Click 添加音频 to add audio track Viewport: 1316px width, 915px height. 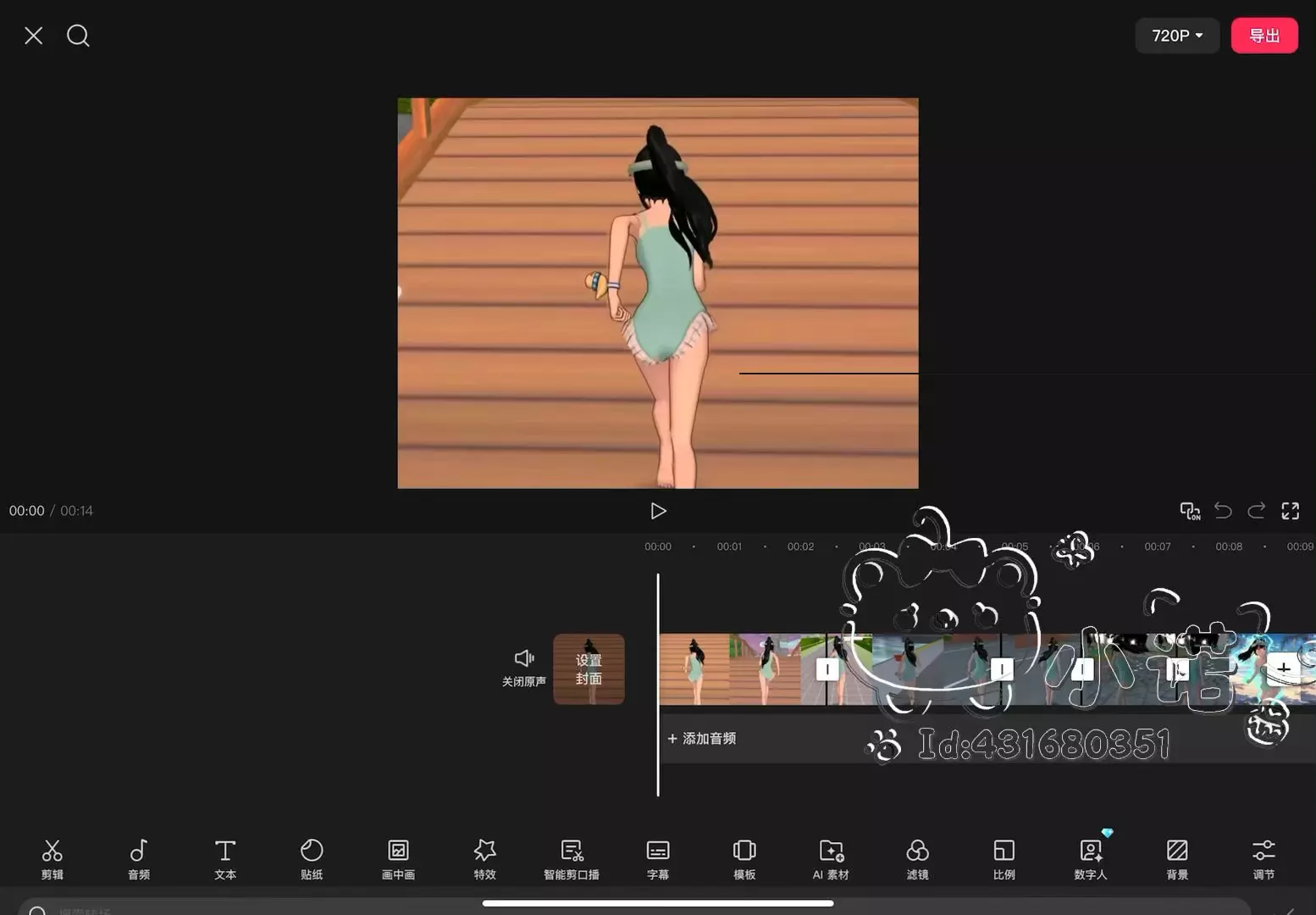pos(702,739)
